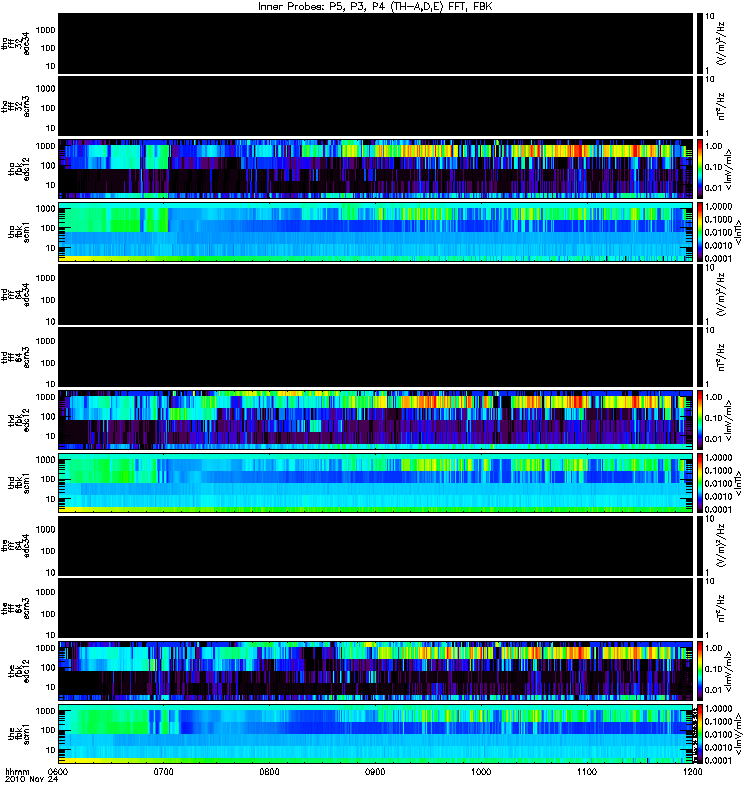Click the 0800 time axis label

click(x=269, y=772)
